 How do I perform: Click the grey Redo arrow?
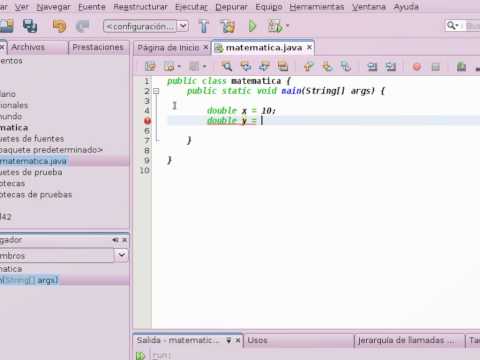click(82, 26)
